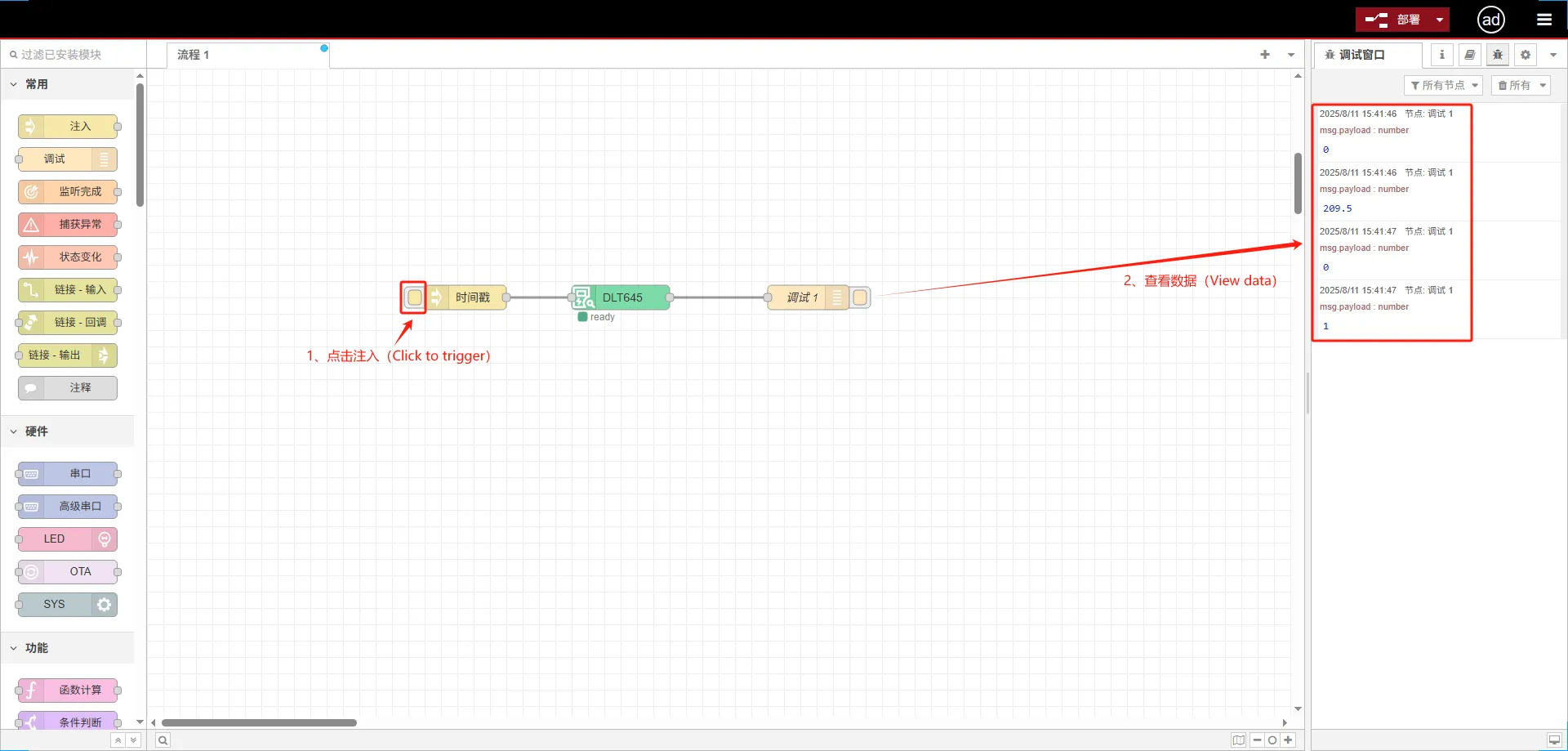The height and width of the screenshot is (751, 1568).
Task: Click the hamburger main menu icon
Action: [1543, 20]
